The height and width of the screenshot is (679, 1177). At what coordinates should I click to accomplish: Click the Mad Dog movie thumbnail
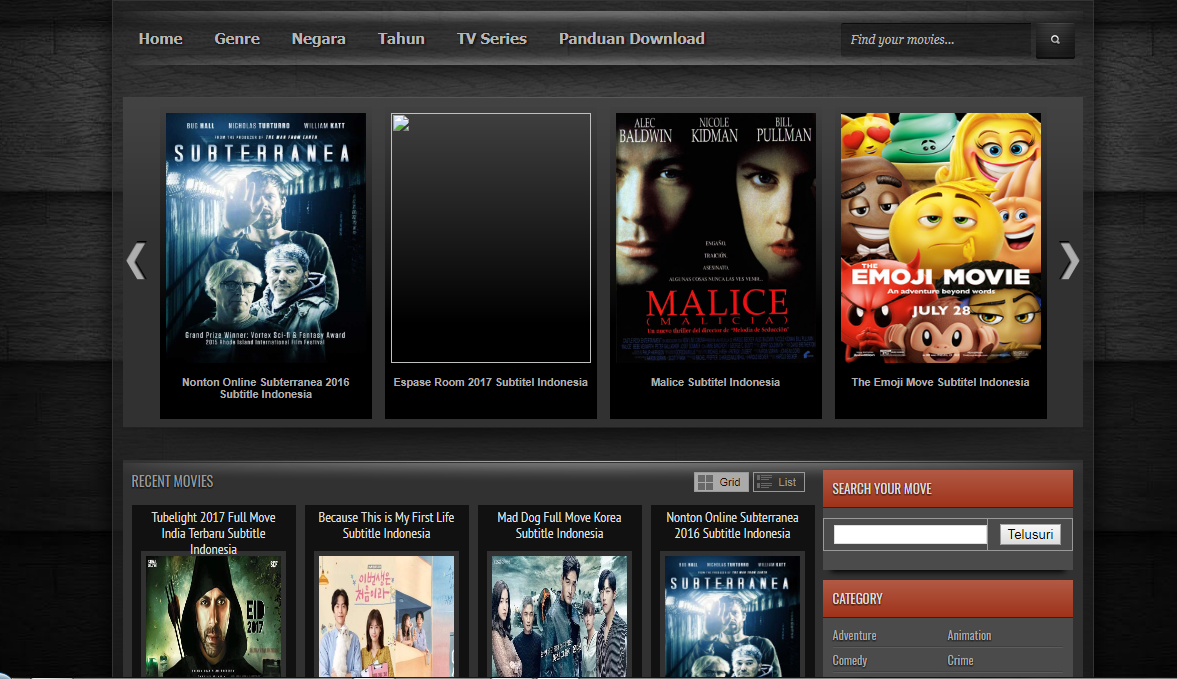click(559, 616)
